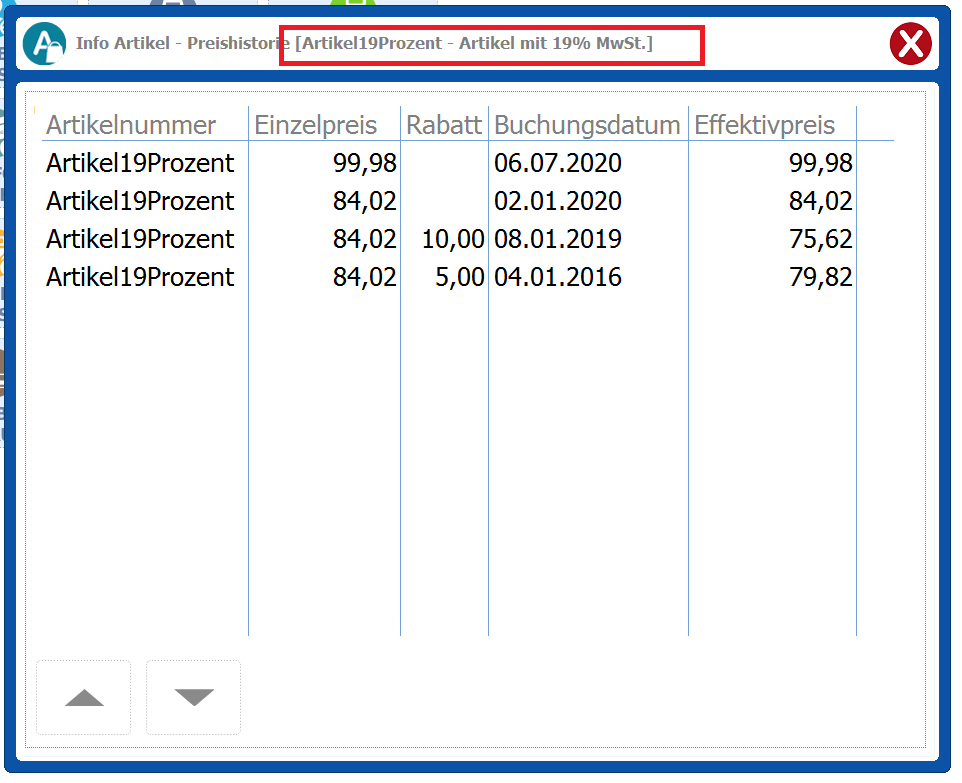The width and height of the screenshot is (962, 783).
Task: Click the scroll up arrow button
Action: (84, 698)
